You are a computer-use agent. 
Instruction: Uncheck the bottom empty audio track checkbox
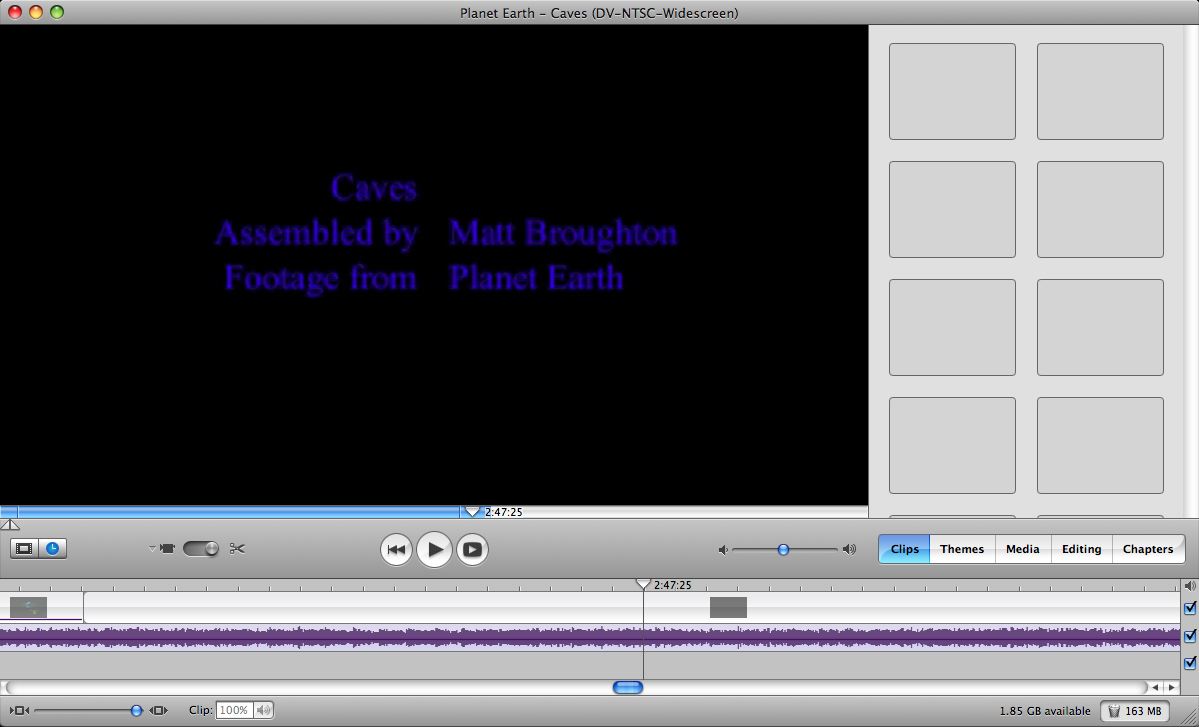[1190, 663]
